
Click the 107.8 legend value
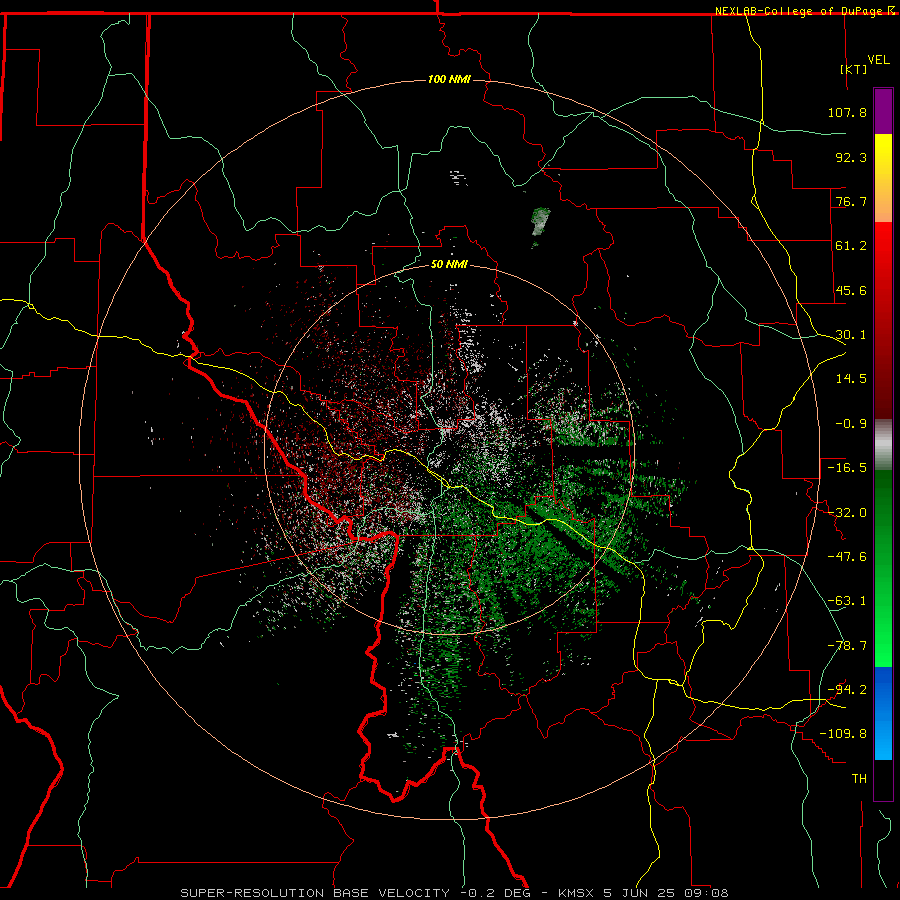pyautogui.click(x=847, y=112)
